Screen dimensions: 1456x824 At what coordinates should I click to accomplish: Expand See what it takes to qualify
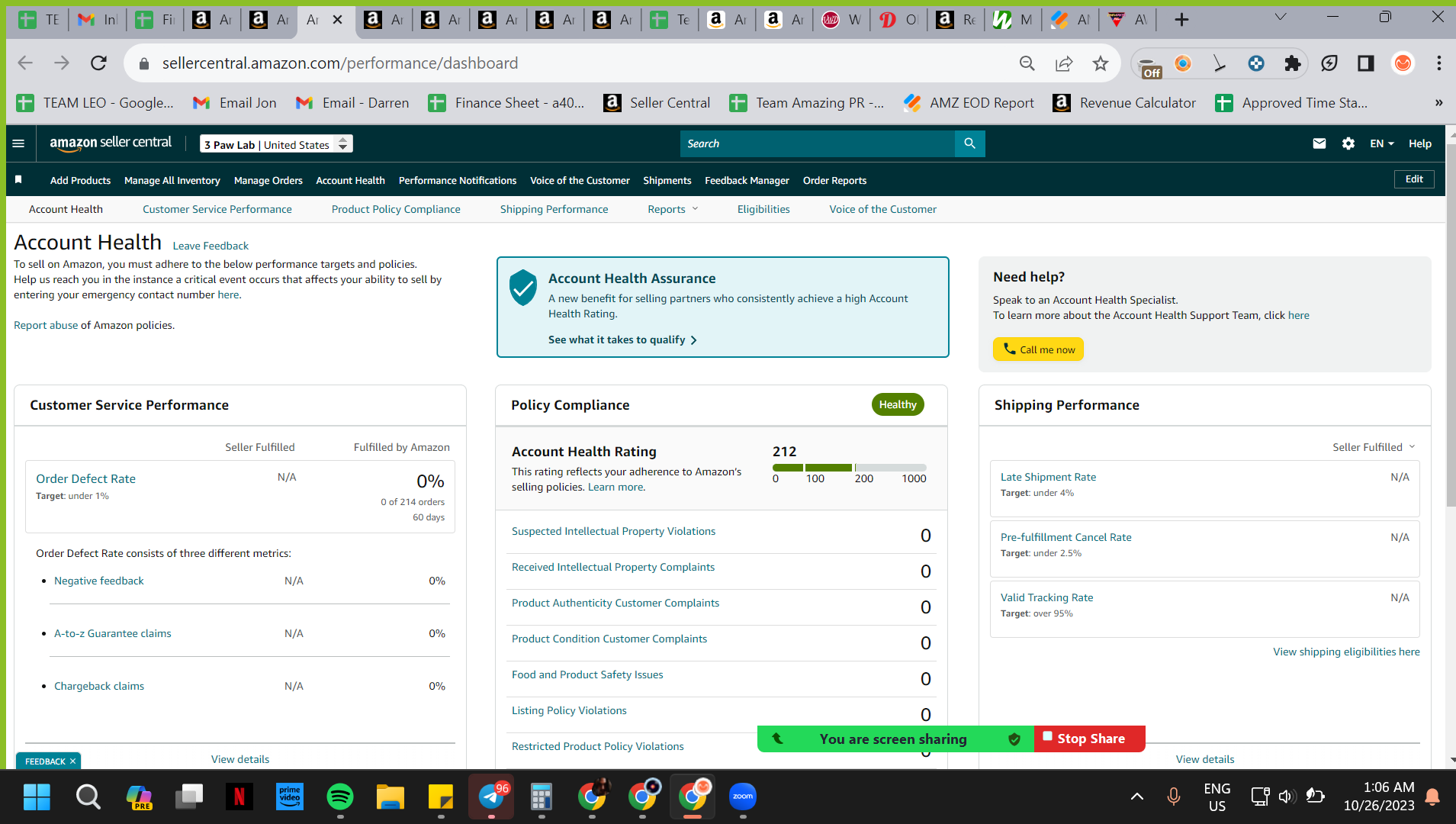pos(622,340)
